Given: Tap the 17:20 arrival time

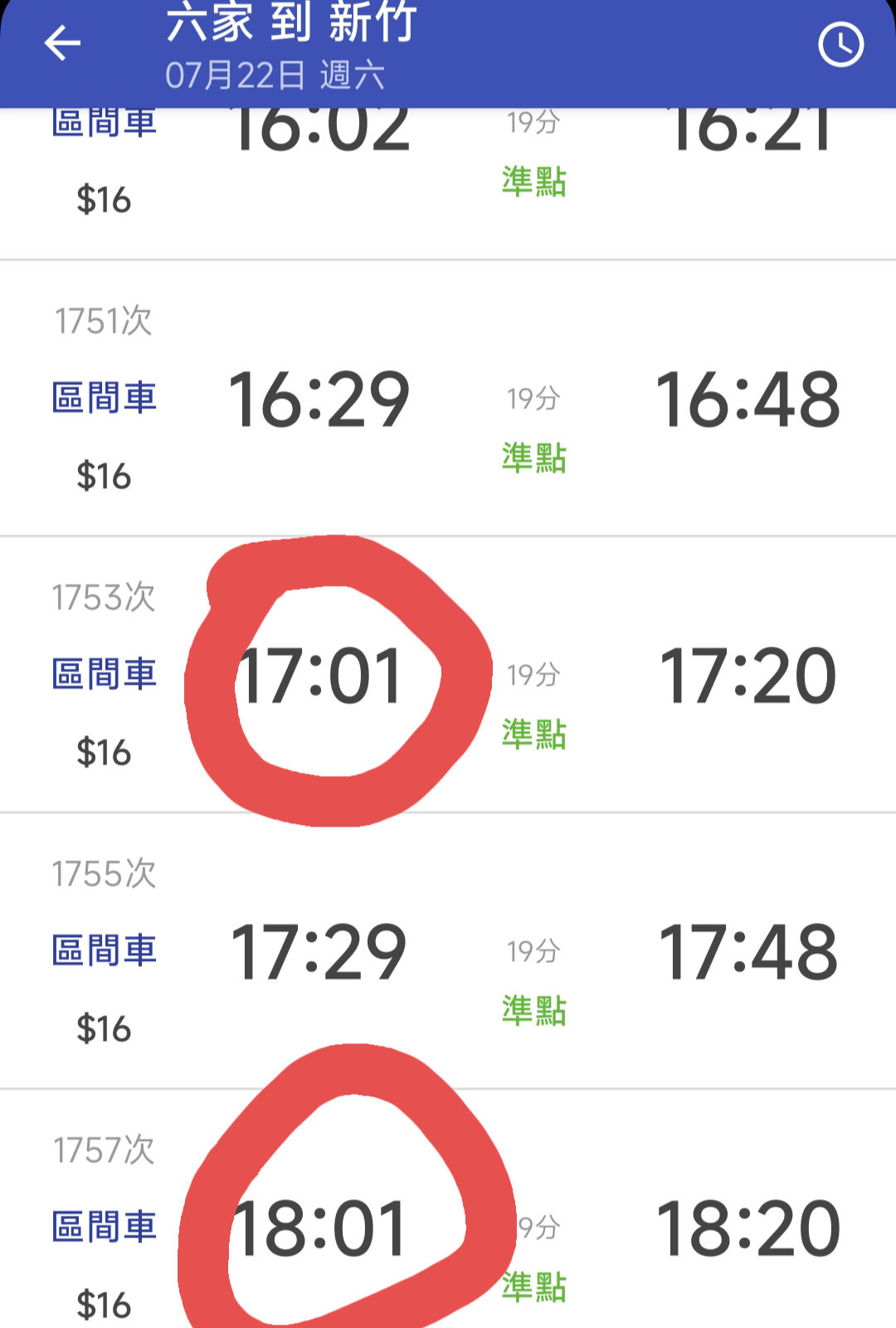Looking at the screenshot, I should point(747,676).
